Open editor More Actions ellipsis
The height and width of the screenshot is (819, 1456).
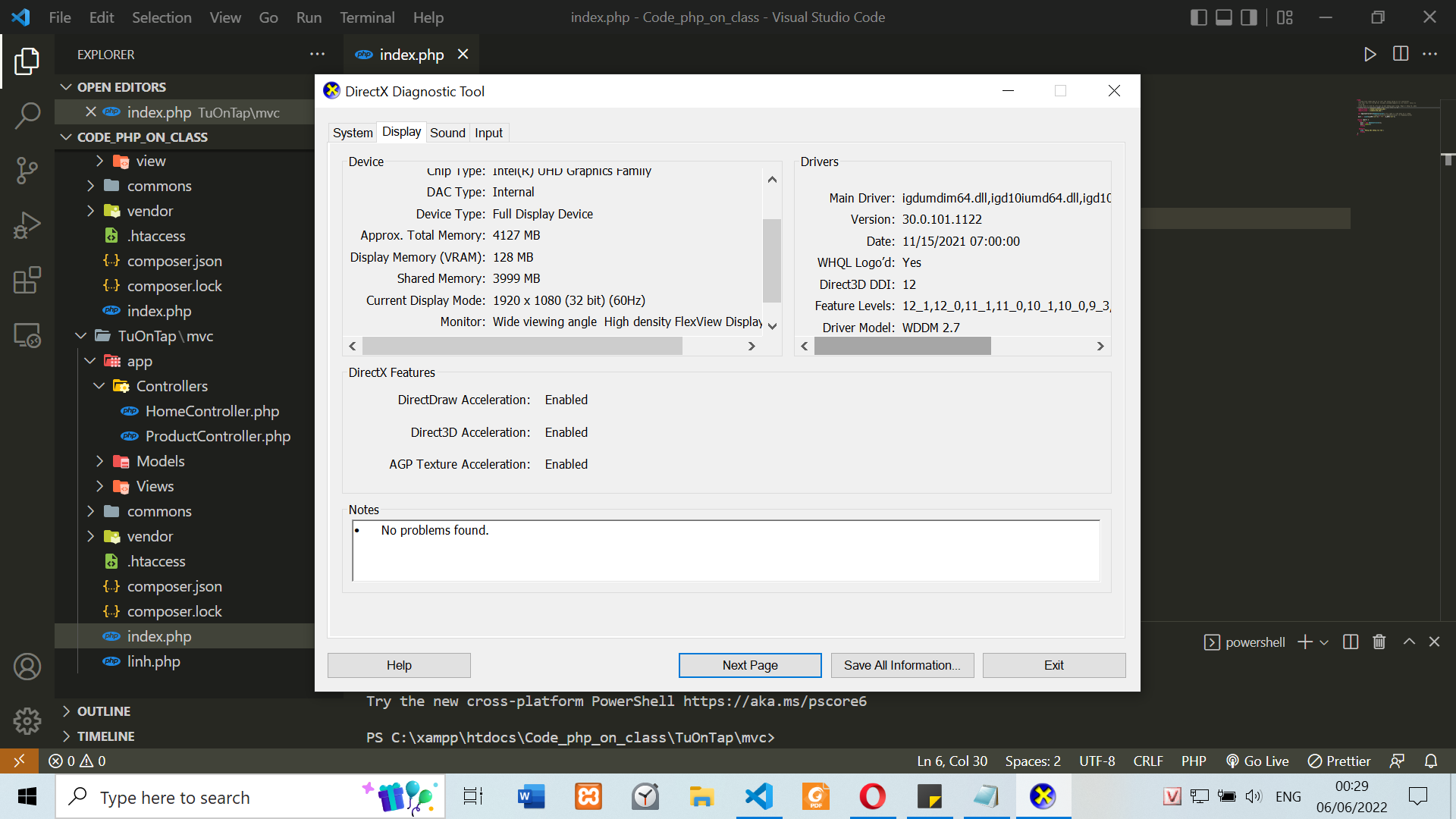click(x=1430, y=55)
